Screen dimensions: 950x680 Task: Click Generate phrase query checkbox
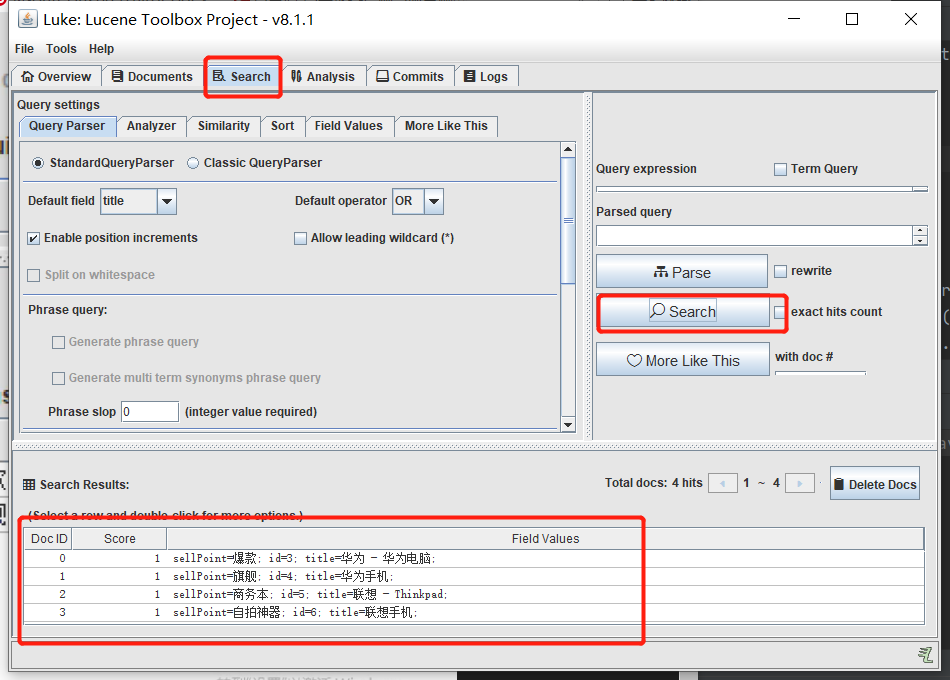tap(58, 342)
